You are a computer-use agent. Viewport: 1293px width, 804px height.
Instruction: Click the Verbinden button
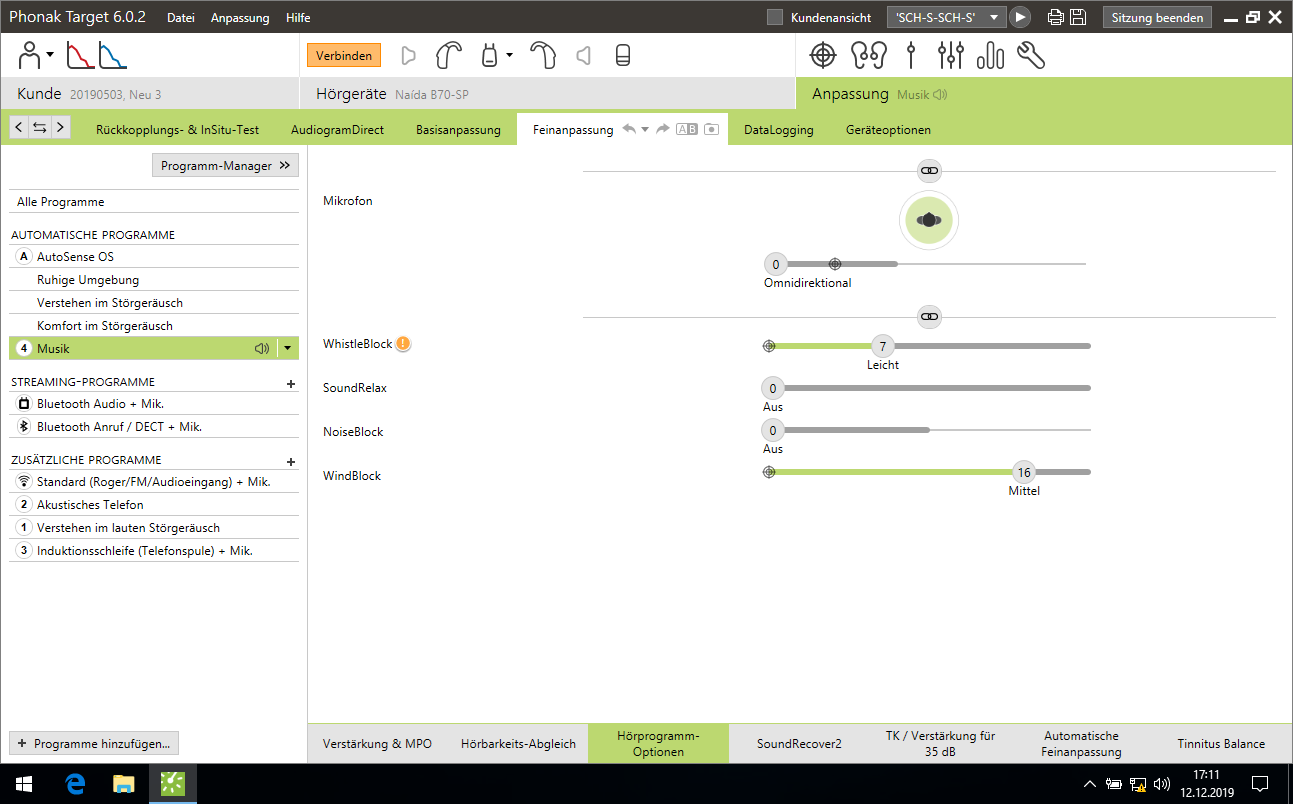[x=344, y=56]
